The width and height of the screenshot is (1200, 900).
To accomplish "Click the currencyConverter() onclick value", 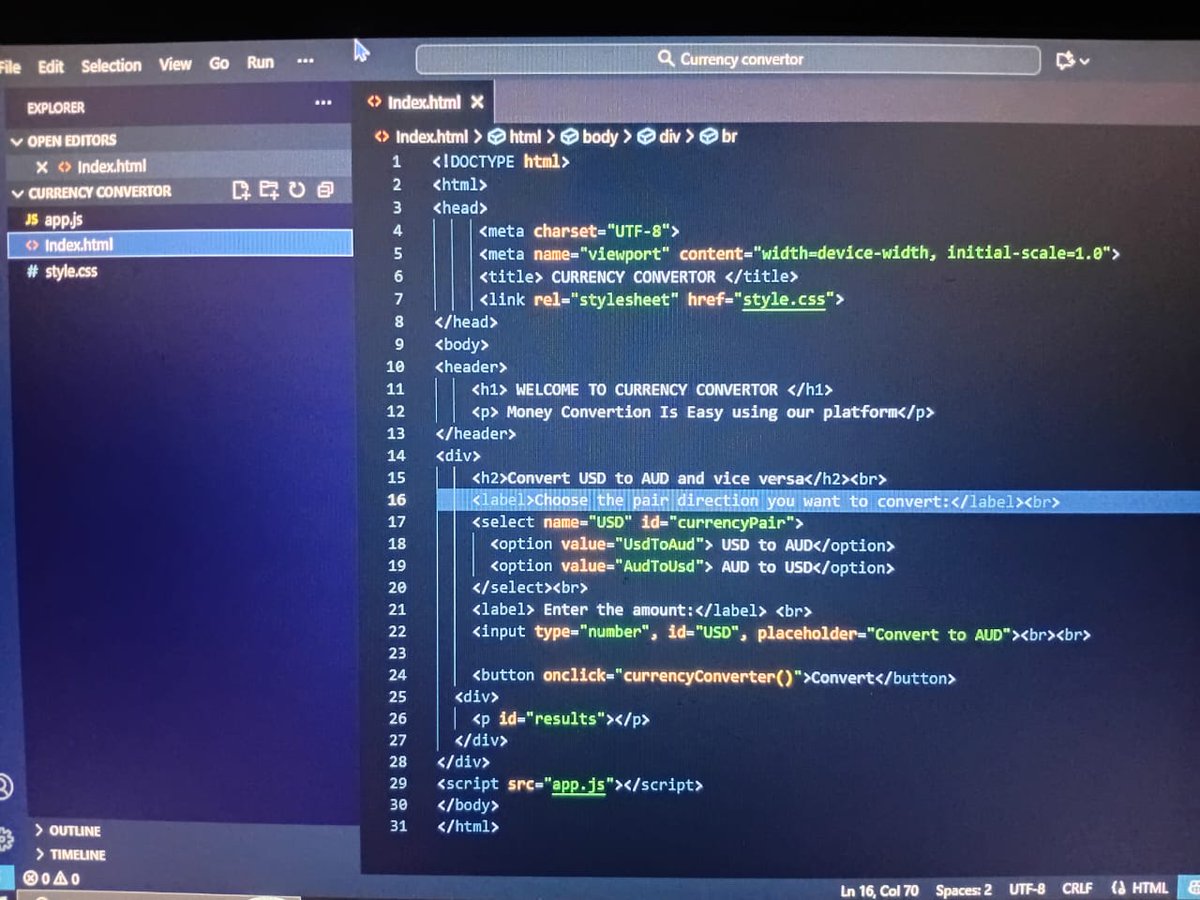I will pos(709,677).
